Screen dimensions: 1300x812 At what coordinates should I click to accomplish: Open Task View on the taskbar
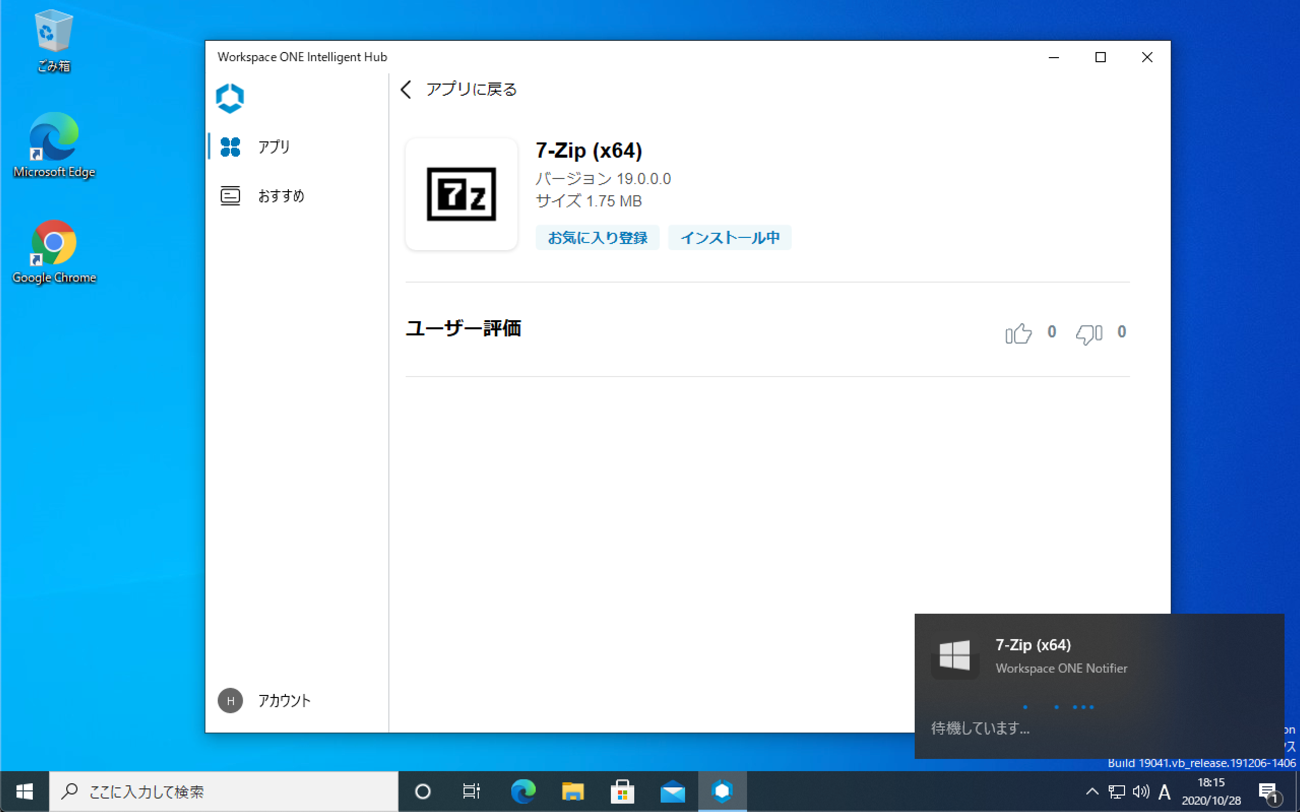click(x=471, y=791)
